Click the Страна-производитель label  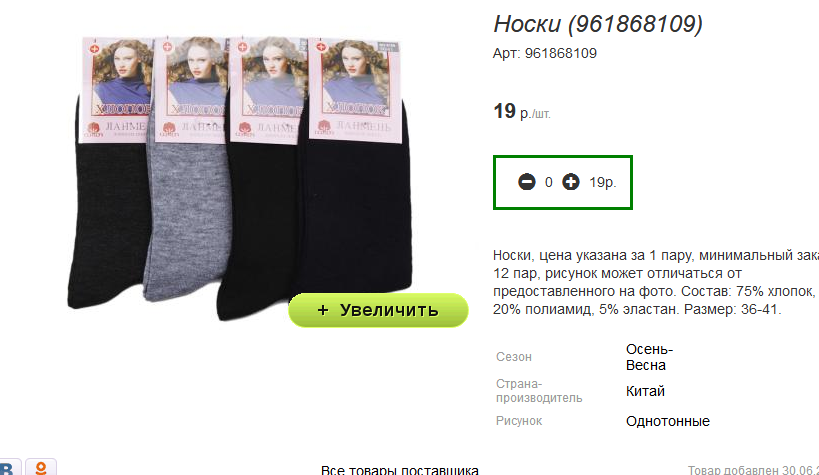point(539,390)
